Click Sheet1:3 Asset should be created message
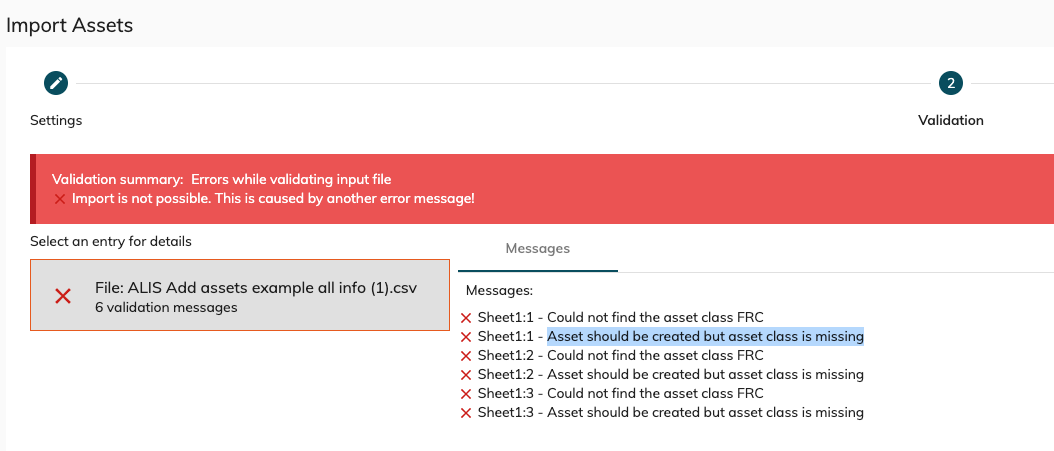The image size is (1054, 451). [670, 413]
